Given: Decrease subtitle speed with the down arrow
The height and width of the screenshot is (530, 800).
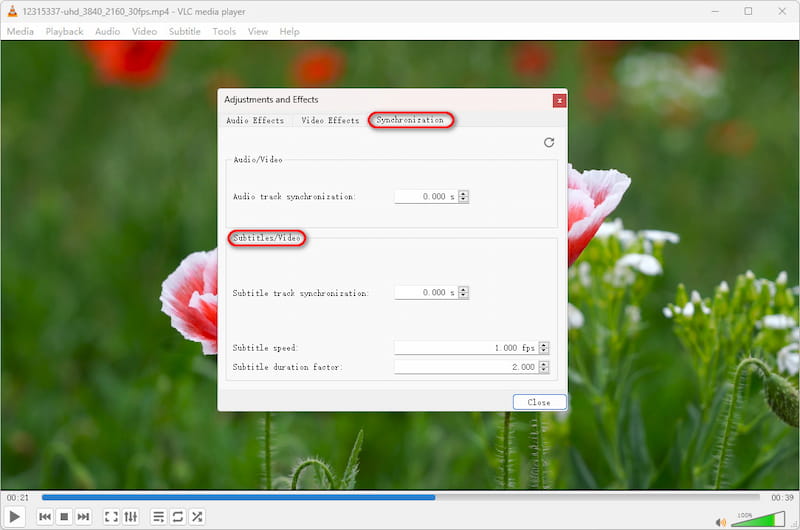Looking at the screenshot, I should (x=544, y=351).
